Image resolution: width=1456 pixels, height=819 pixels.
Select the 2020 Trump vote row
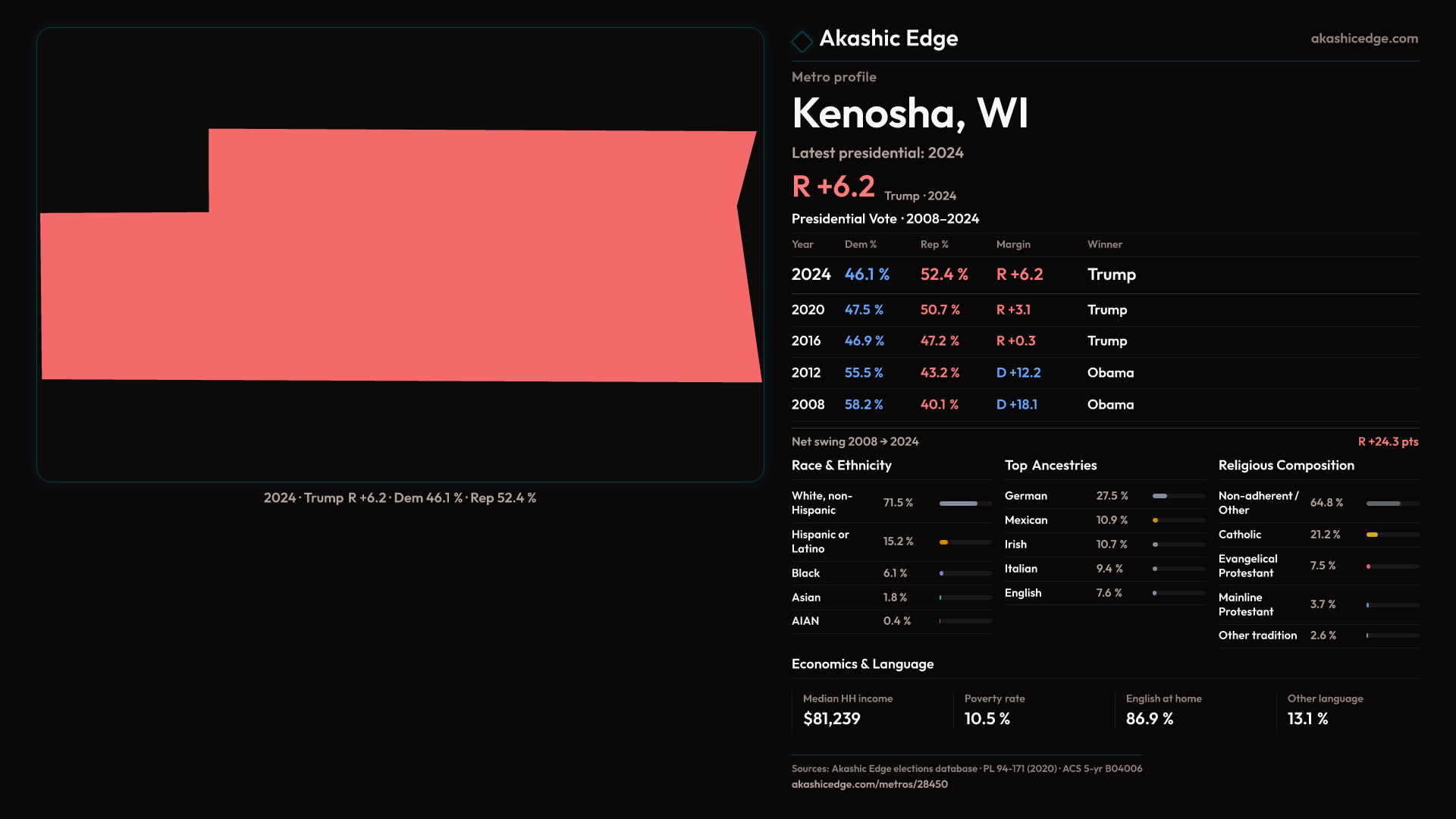[x=1104, y=310]
